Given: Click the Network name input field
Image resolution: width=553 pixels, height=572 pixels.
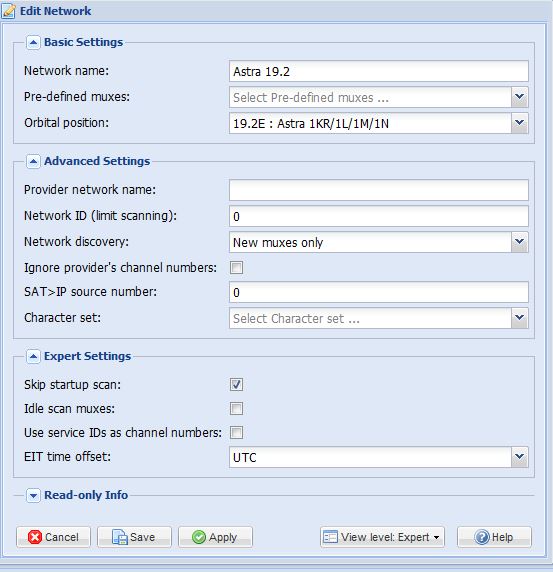Looking at the screenshot, I should tap(379, 71).
